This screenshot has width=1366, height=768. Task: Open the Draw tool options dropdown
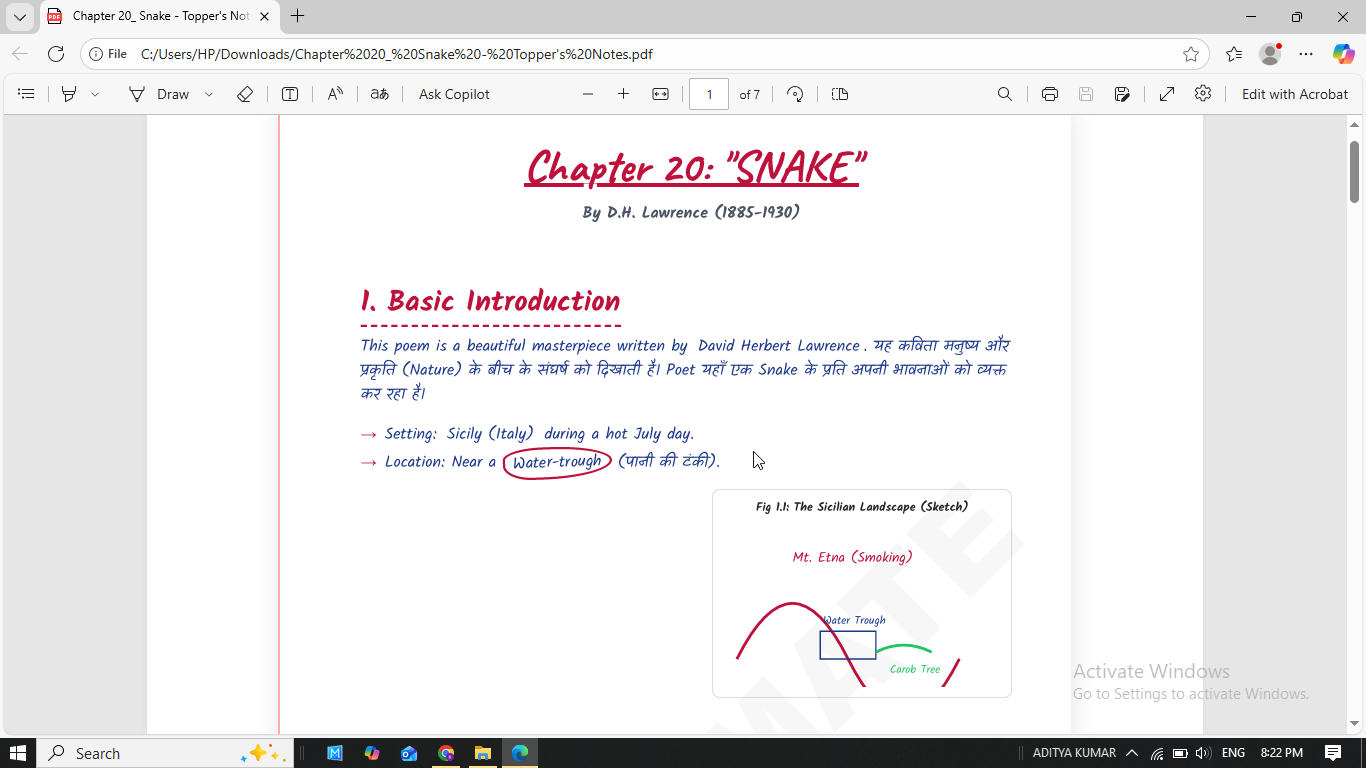(209, 94)
